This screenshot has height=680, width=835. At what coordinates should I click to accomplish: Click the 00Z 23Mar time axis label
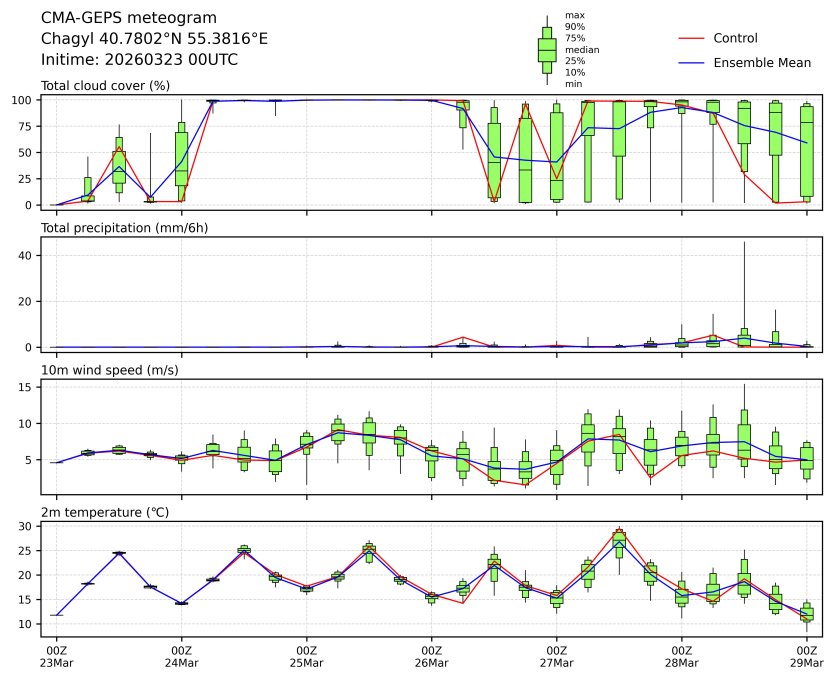coord(56,656)
